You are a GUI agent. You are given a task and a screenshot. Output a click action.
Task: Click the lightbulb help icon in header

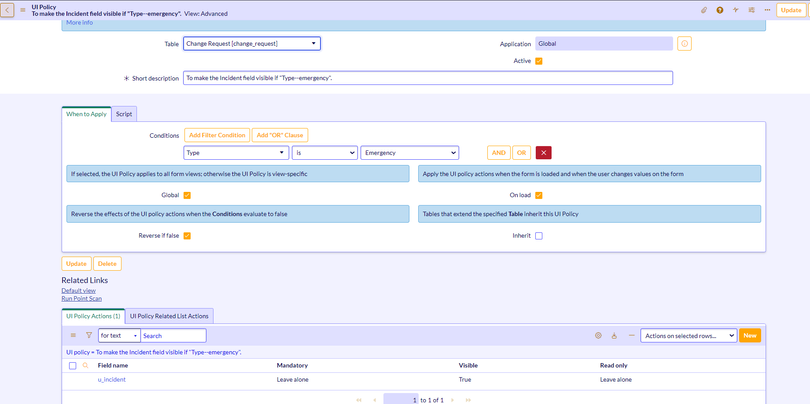coord(720,10)
